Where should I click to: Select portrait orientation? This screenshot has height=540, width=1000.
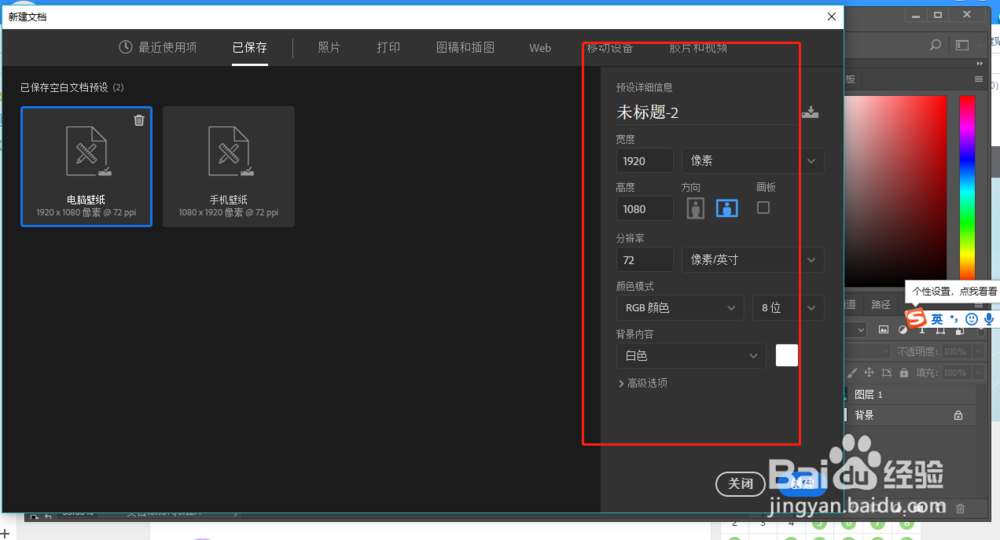click(x=695, y=208)
